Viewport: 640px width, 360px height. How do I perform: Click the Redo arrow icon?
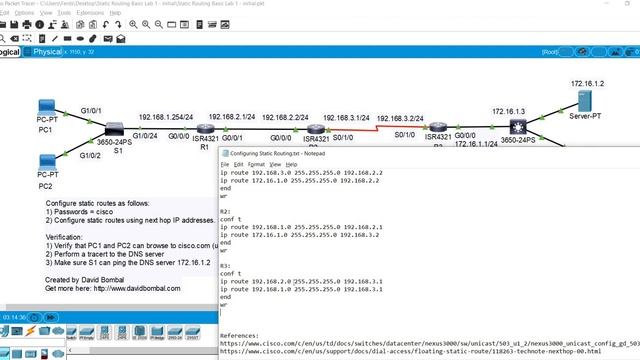118,25
